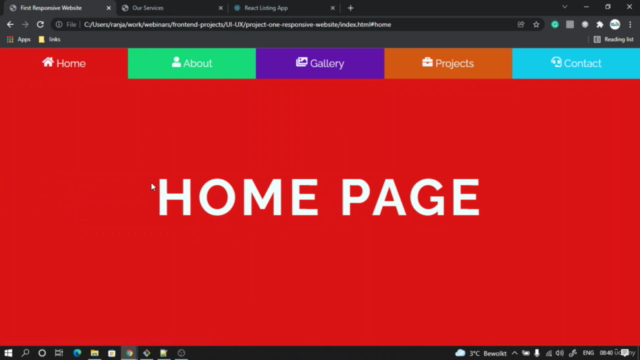Viewport: 640px width, 360px height.
Task: Open Windows taskbar search
Action: 25,353
